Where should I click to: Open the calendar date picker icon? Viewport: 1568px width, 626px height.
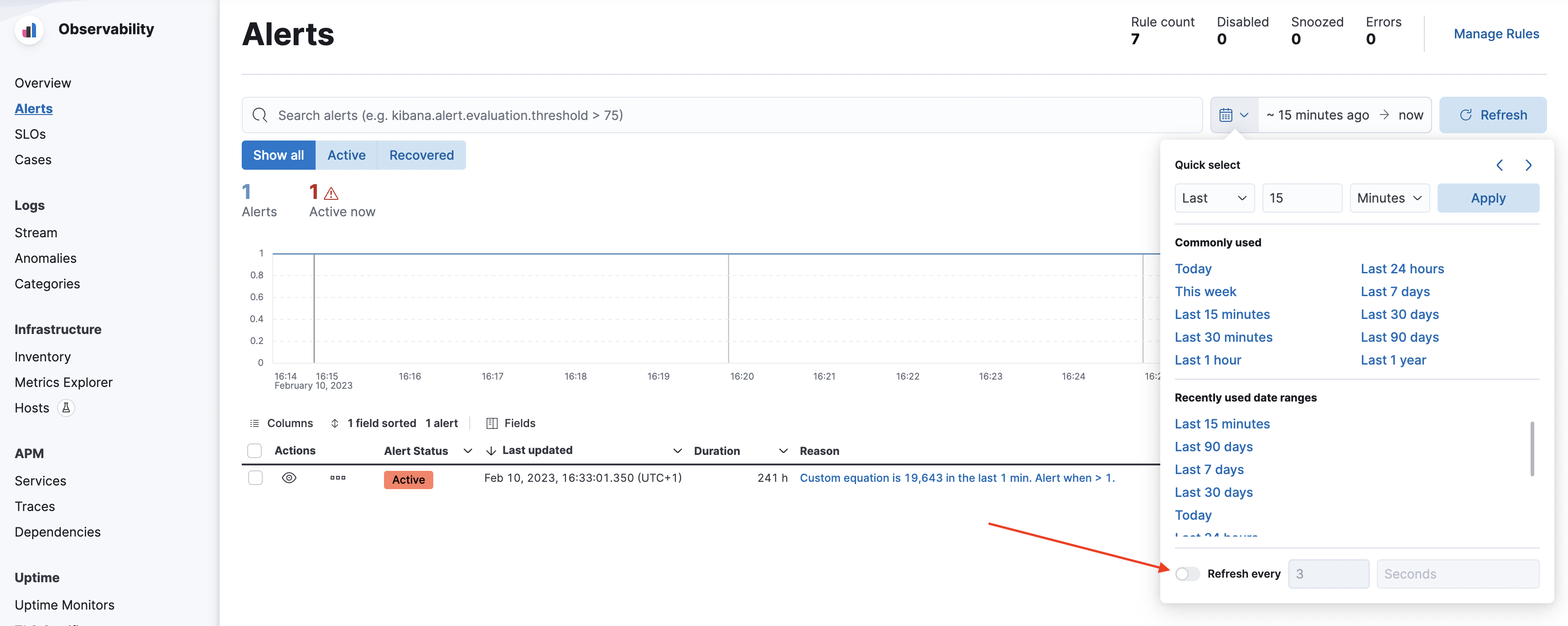point(1227,115)
